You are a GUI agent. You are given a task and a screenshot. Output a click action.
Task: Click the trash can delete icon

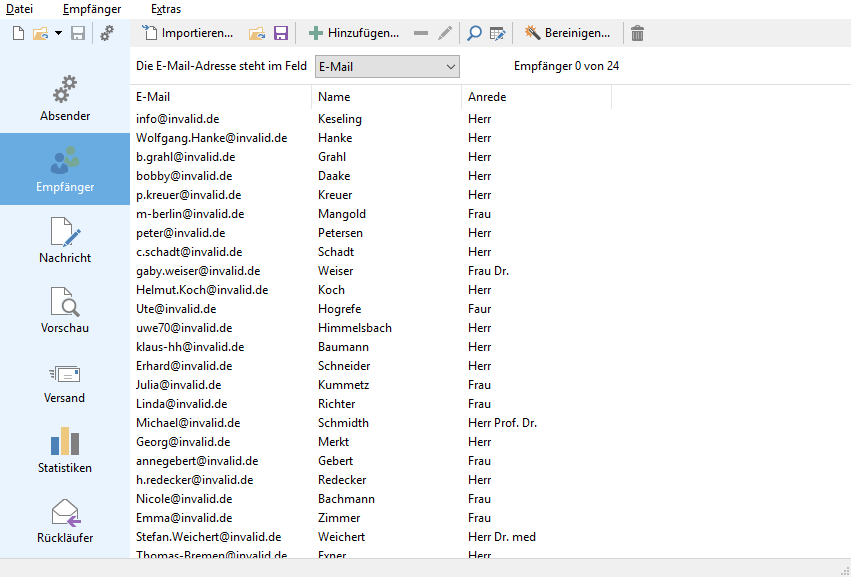coord(637,33)
